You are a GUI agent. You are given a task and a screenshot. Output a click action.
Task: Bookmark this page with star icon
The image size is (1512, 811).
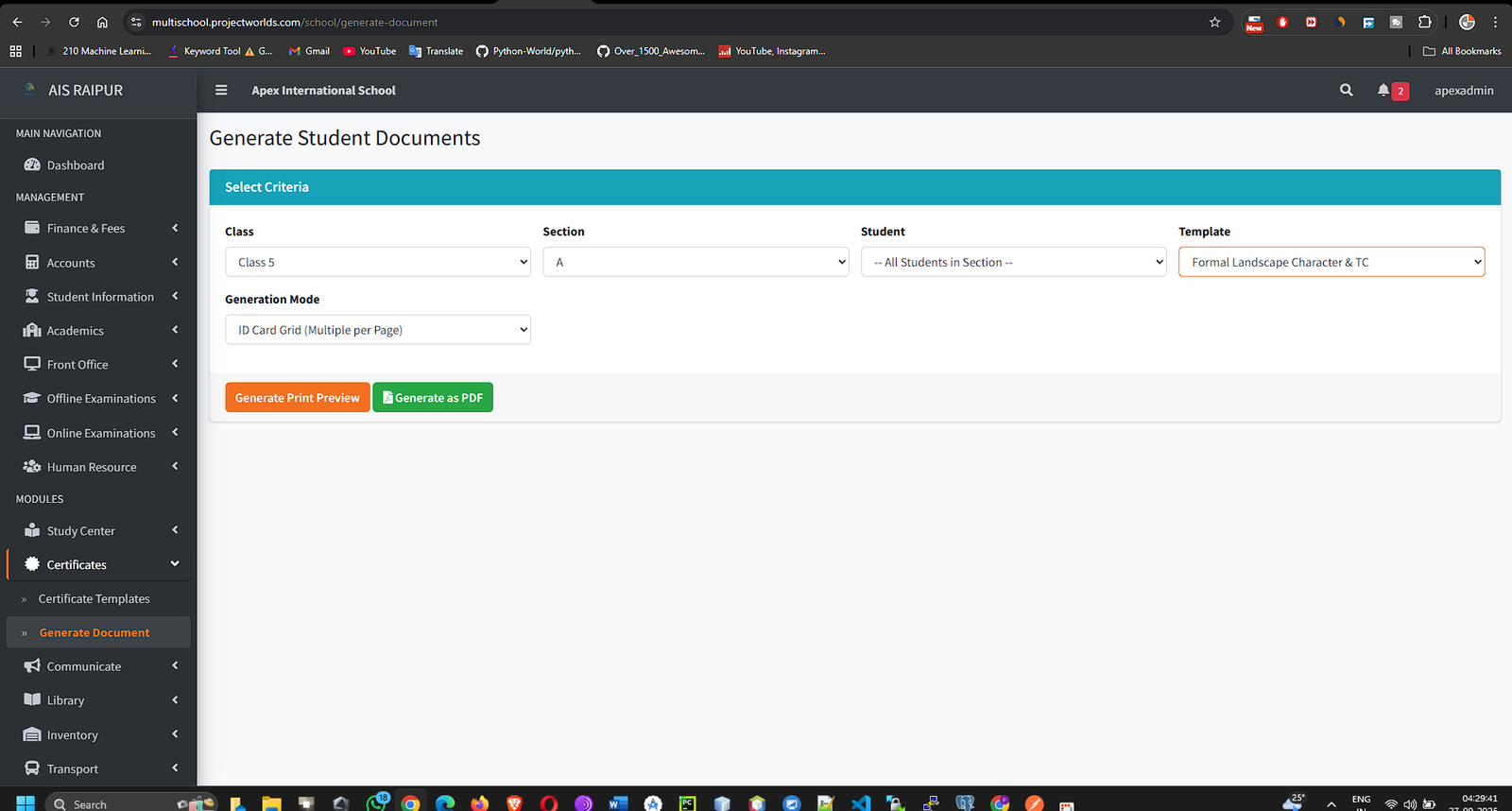[1215, 22]
